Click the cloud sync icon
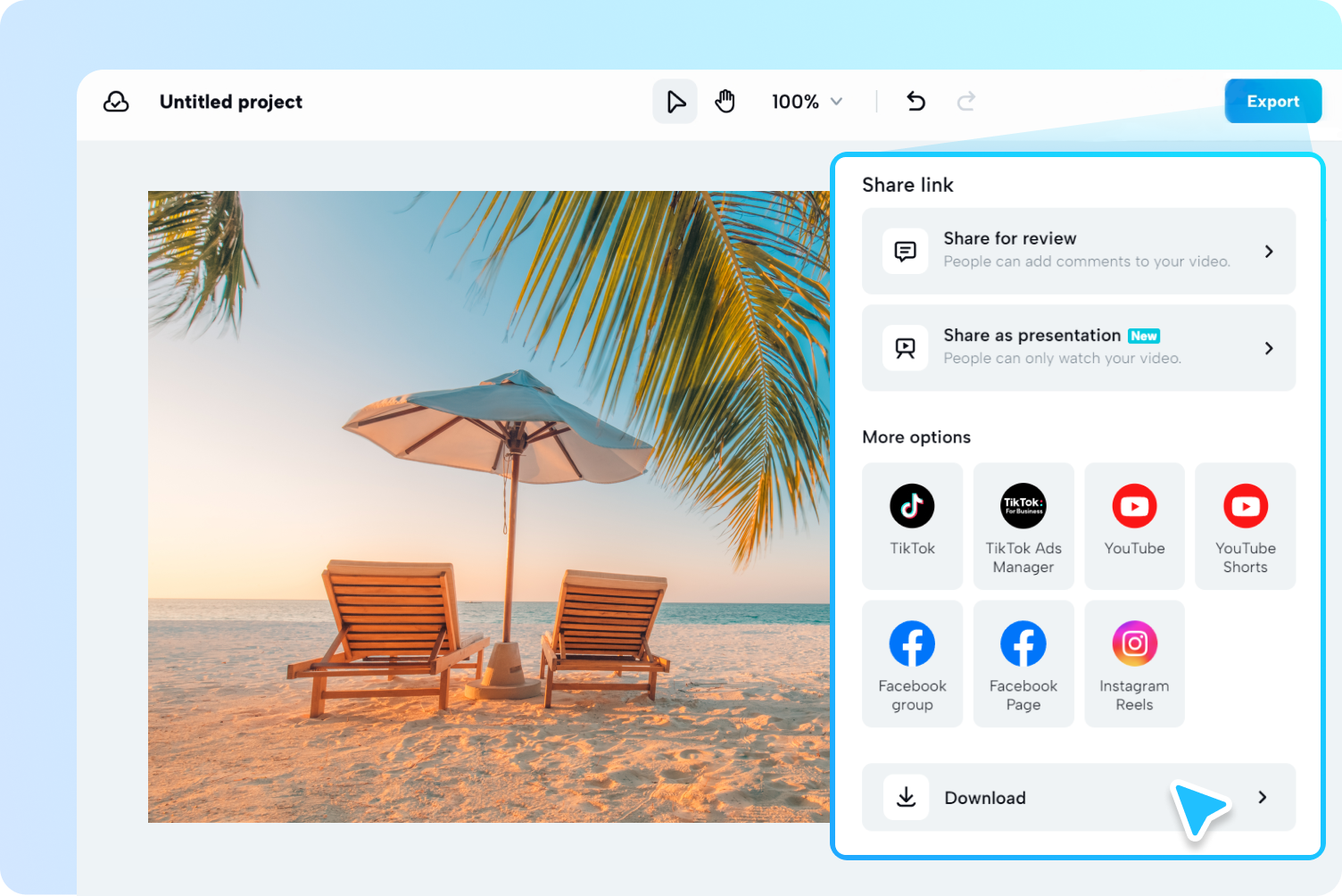Image resolution: width=1342 pixels, height=896 pixels. [x=116, y=102]
